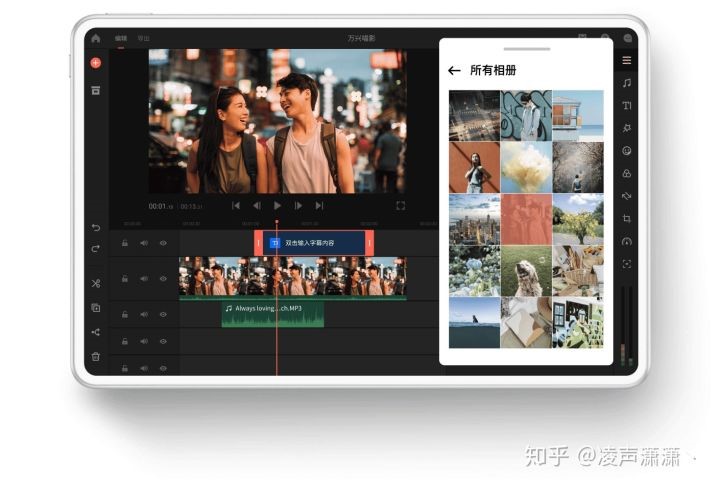This screenshot has width=720, height=486.
Task: Mute the subtitle track speaker
Action: click(144, 243)
